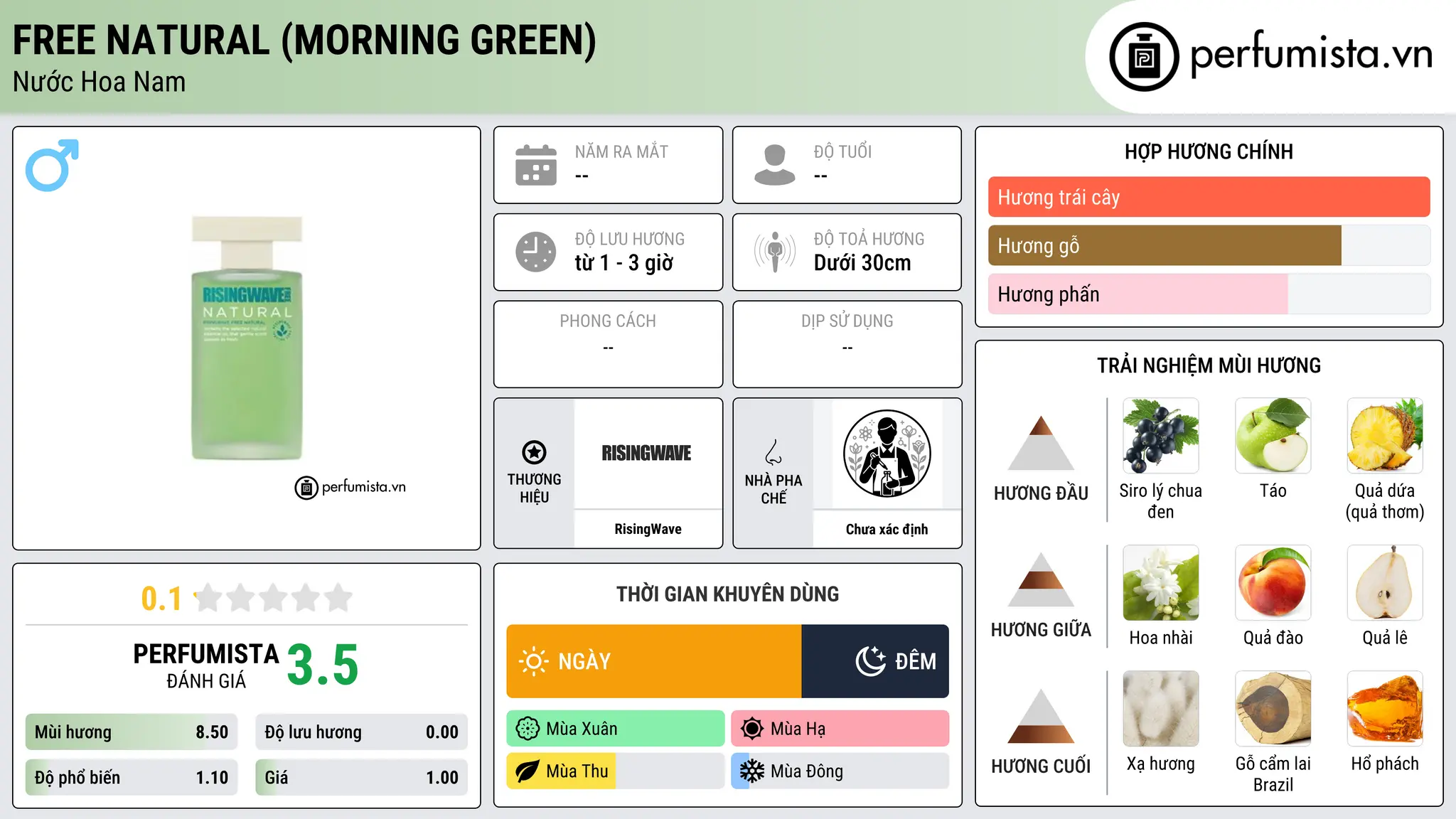Click the NGÀY daytime bar
Image resolution: width=1456 pixels, height=819 pixels.
[653, 661]
